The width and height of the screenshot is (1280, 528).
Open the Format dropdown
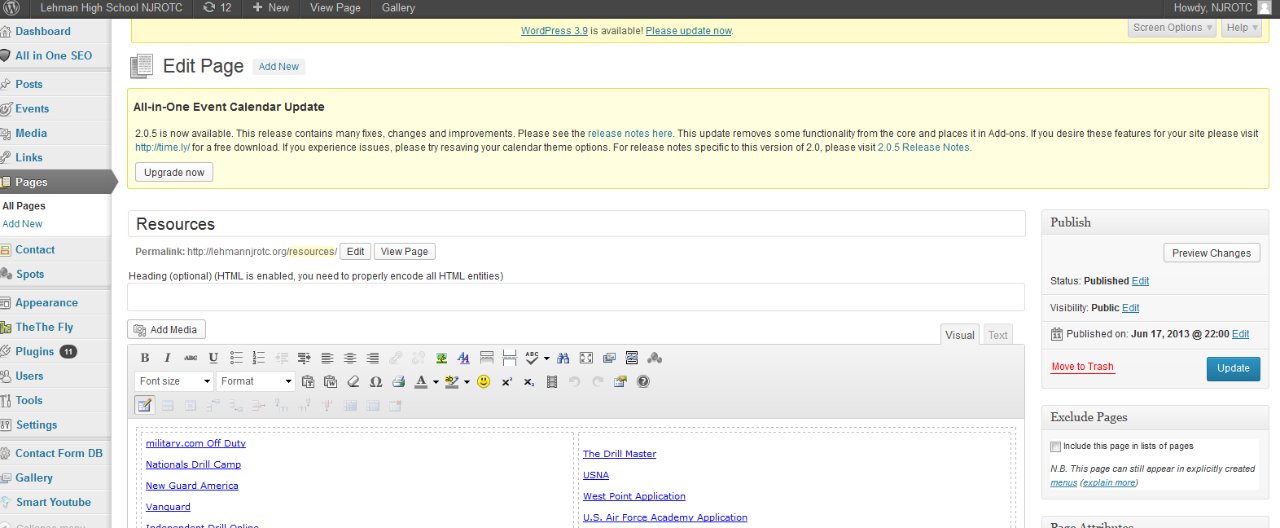pyautogui.click(x=256, y=381)
